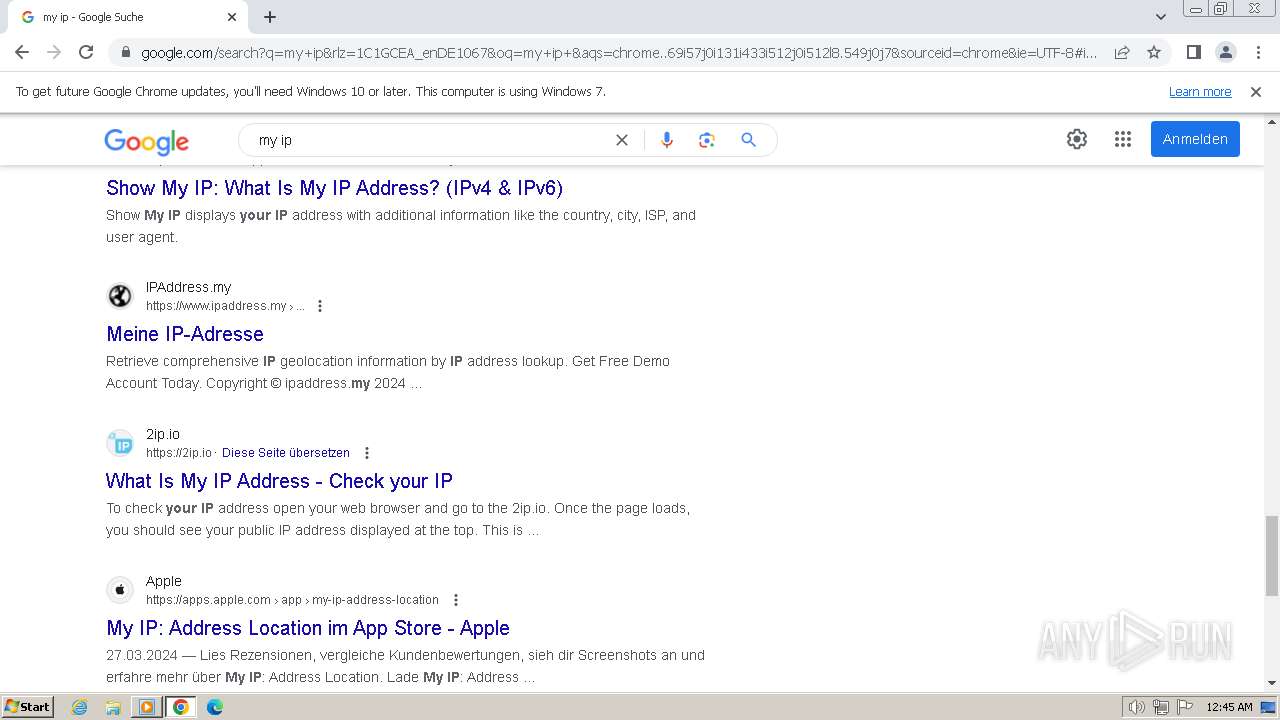Open the Windows Start menu
1280x720 pixels.
(x=27, y=707)
